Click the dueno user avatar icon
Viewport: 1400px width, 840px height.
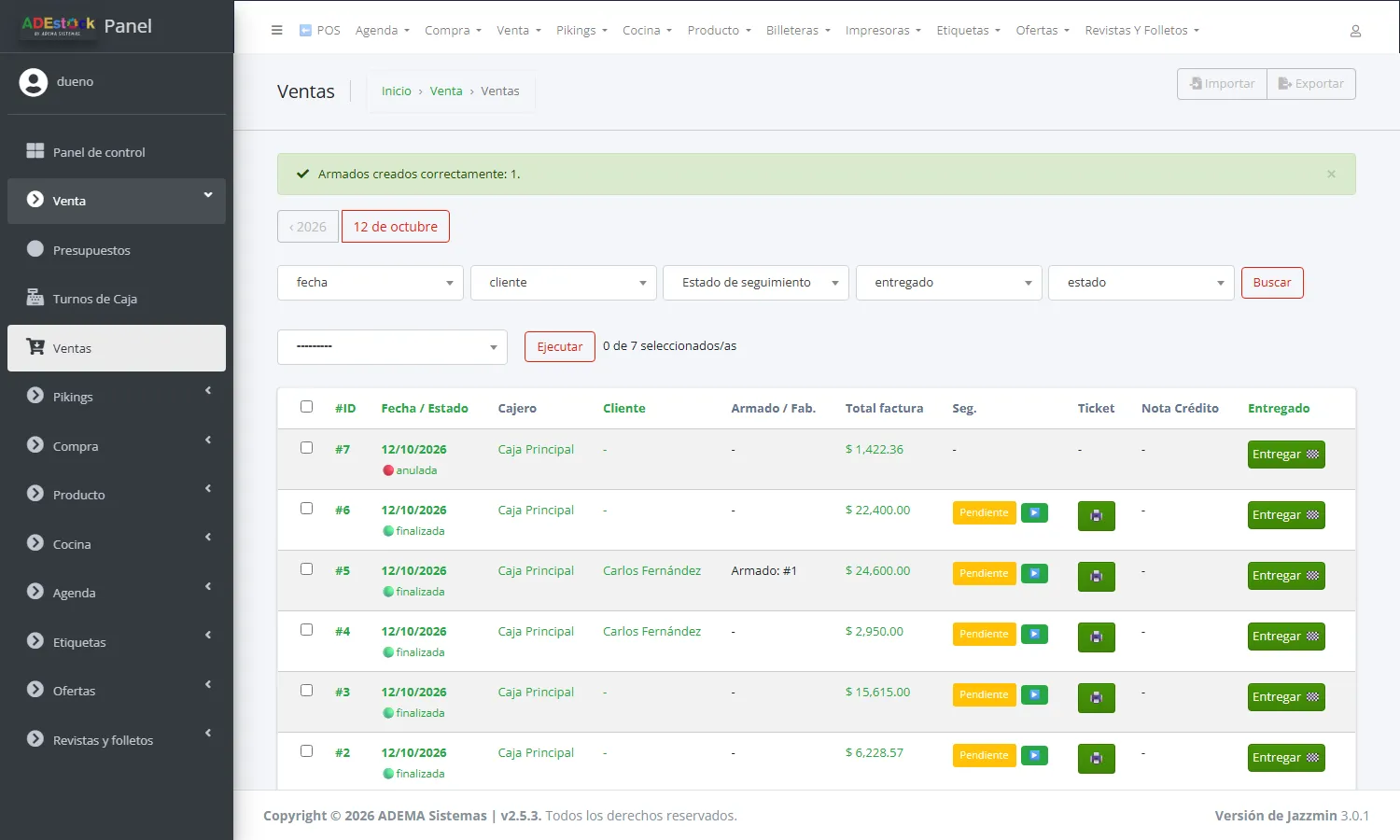click(x=34, y=82)
